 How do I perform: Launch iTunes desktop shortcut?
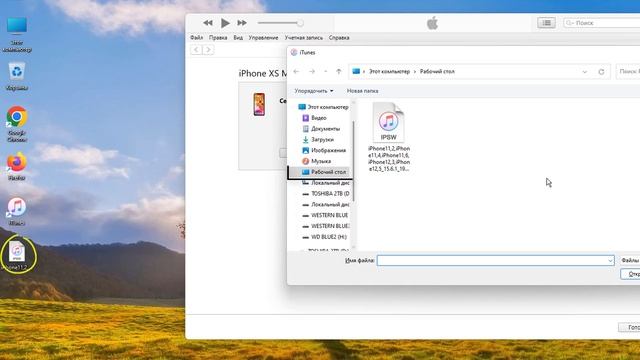(17, 212)
